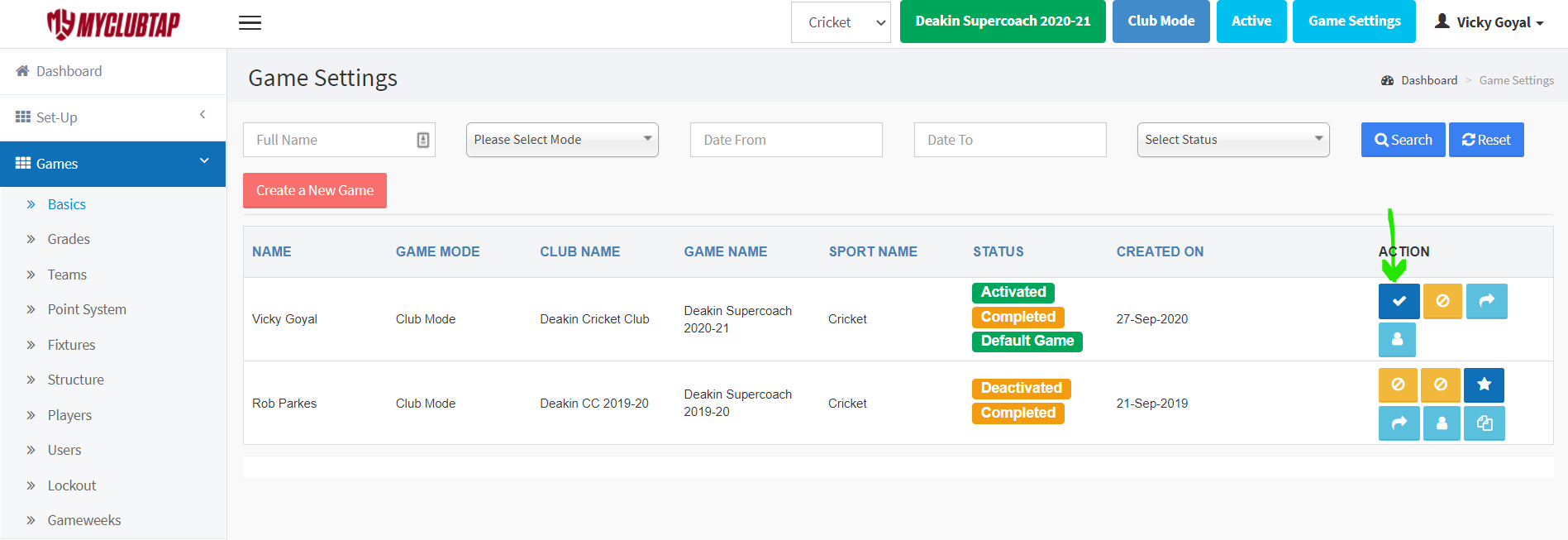Open Fixtures in the sidebar
The height and width of the screenshot is (540, 1568).
71,345
